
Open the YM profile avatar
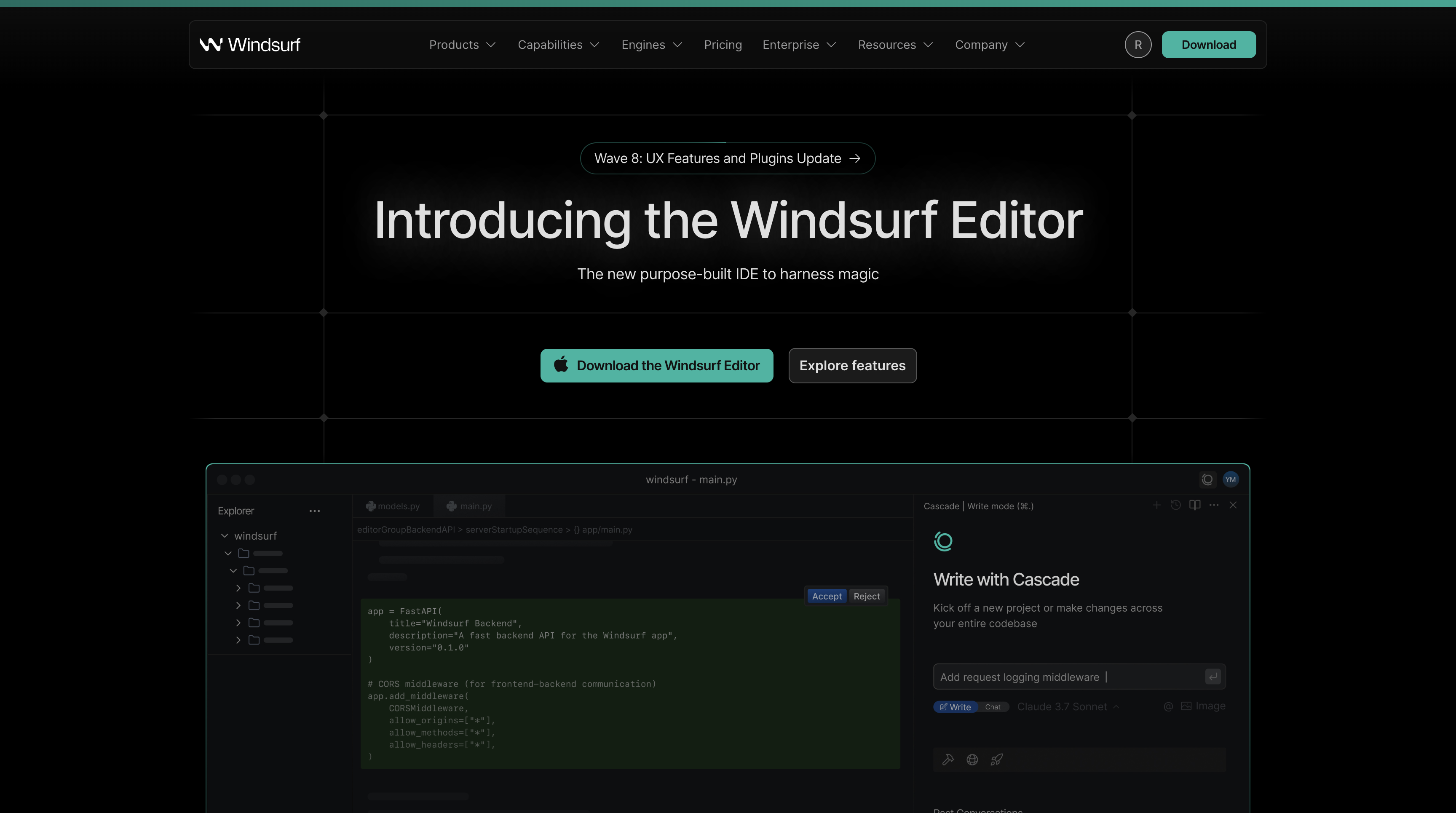click(x=1231, y=479)
